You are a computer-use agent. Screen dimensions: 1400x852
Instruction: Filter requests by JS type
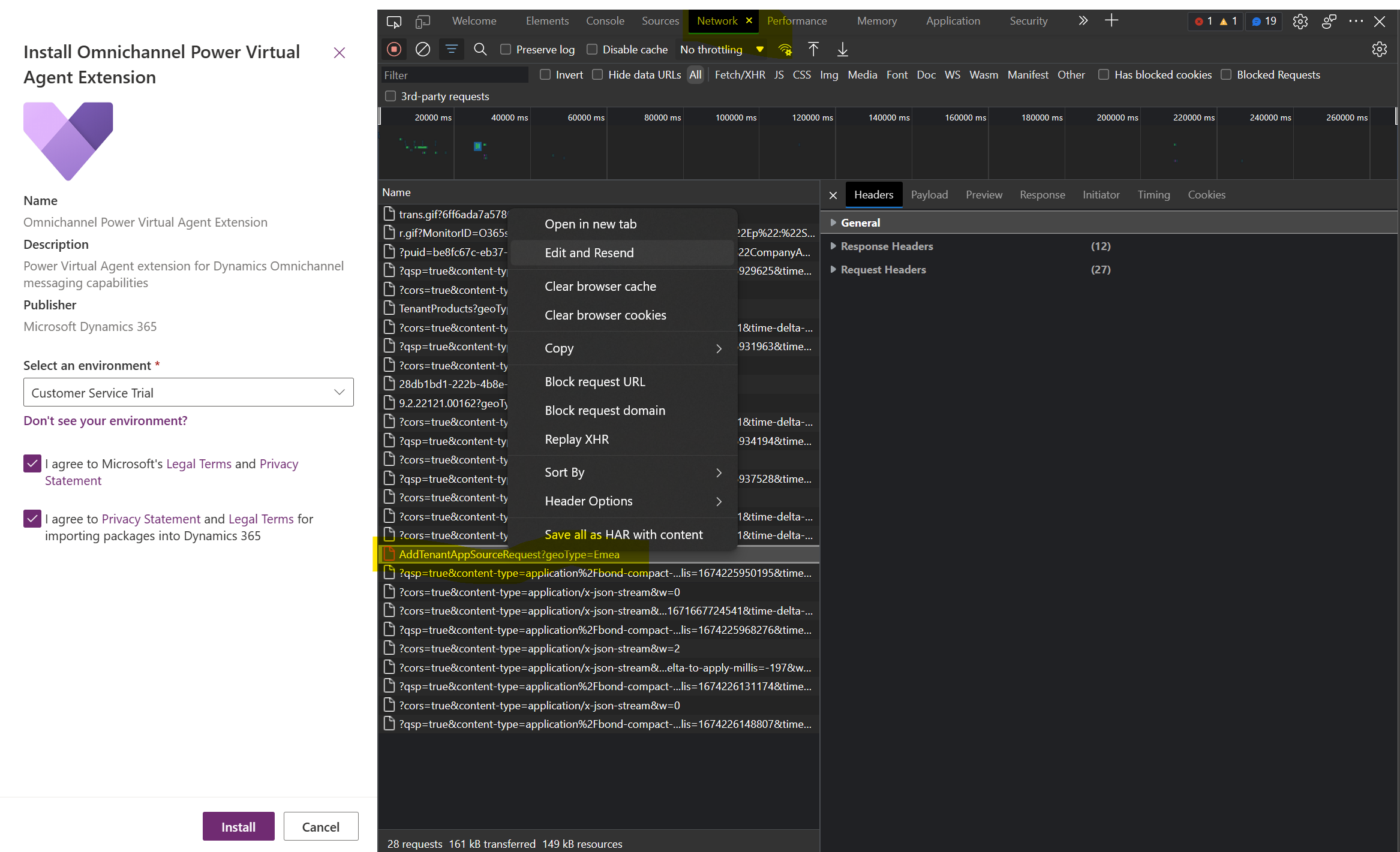779,75
